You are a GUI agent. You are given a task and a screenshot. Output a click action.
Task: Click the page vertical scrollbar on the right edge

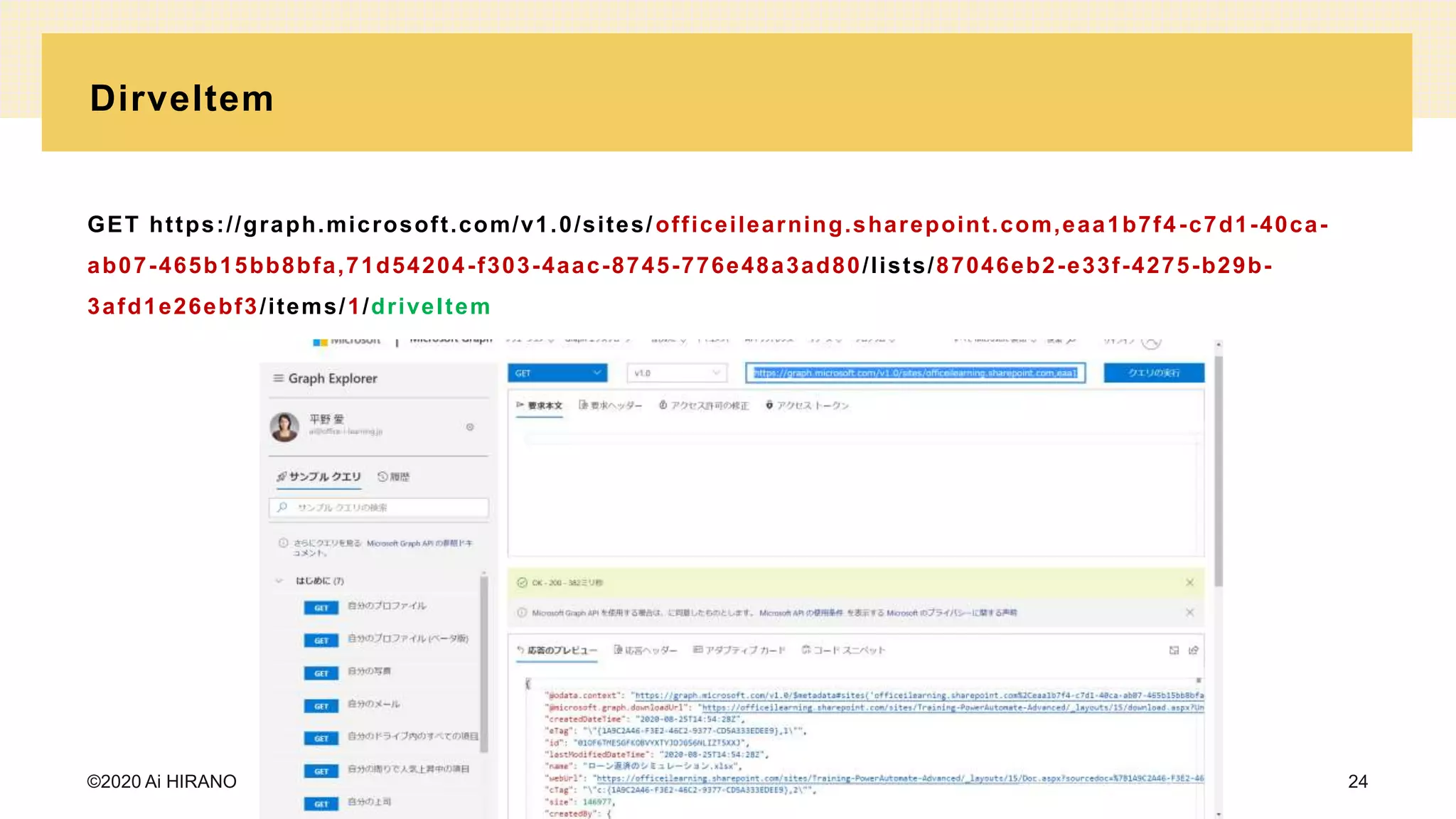click(x=1219, y=471)
